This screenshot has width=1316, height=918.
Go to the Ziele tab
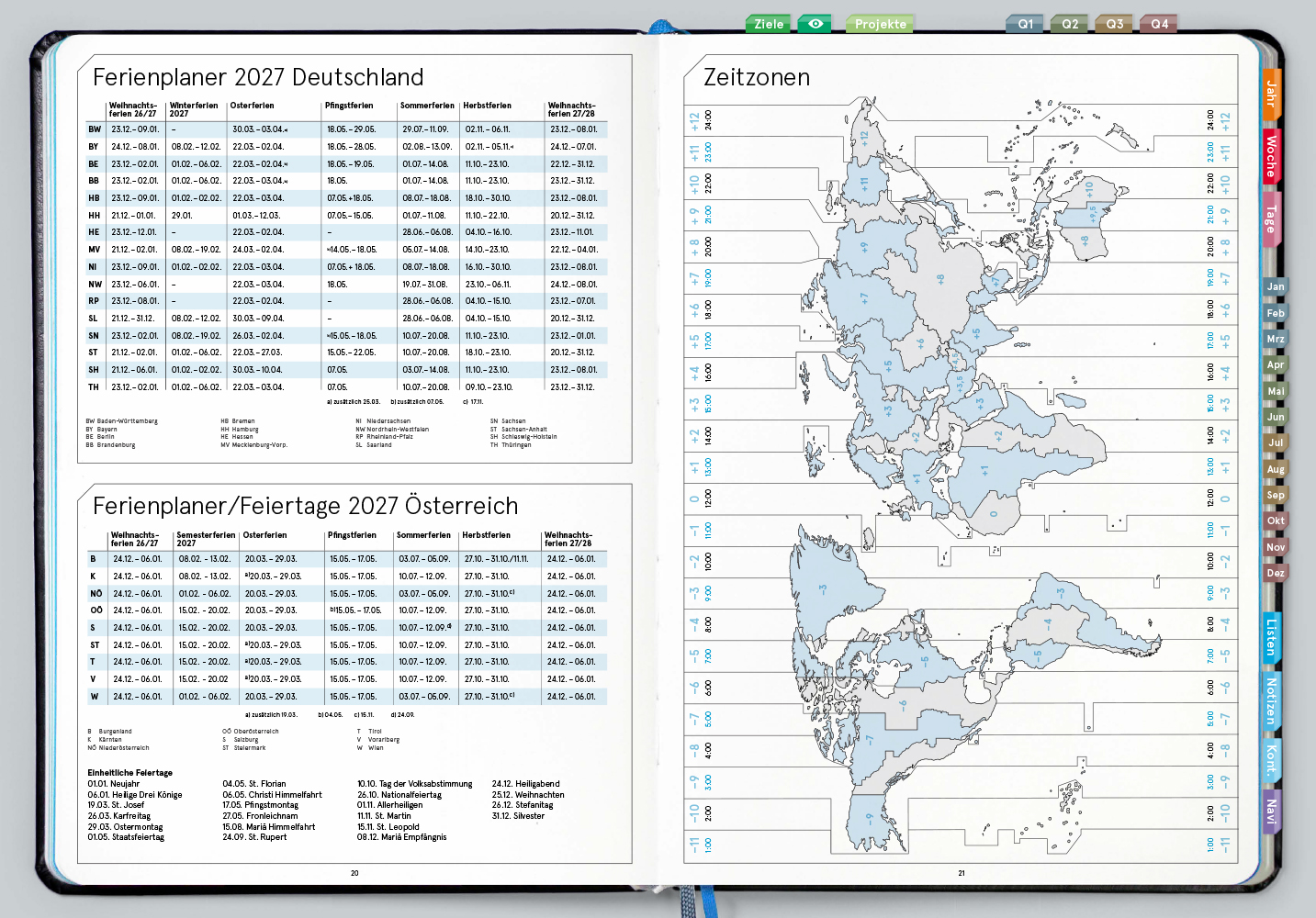point(769,24)
